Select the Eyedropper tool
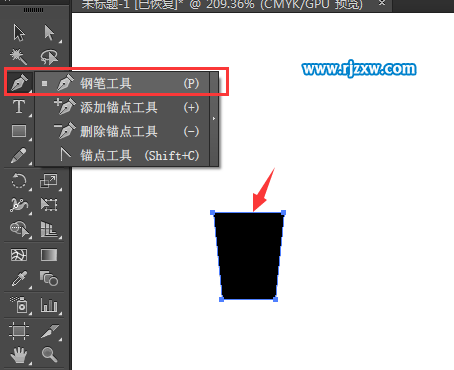Image resolution: width=454 pixels, height=370 pixels. tap(19, 279)
